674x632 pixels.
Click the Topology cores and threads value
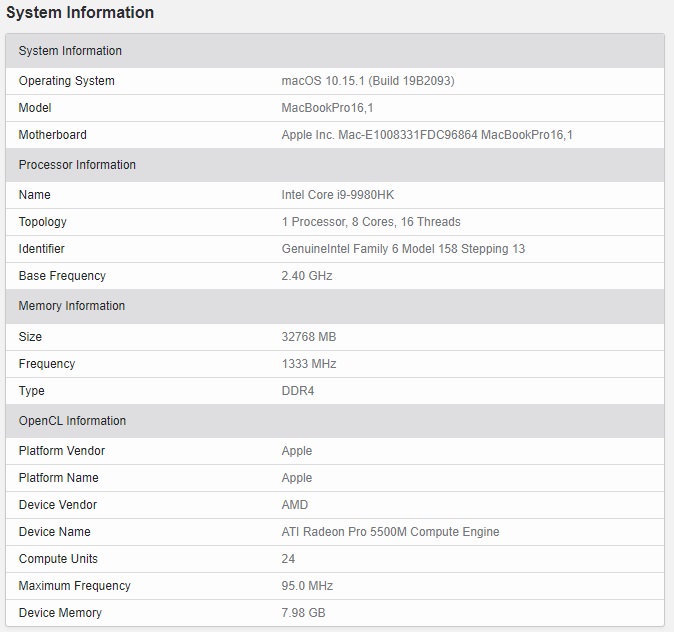(x=371, y=222)
